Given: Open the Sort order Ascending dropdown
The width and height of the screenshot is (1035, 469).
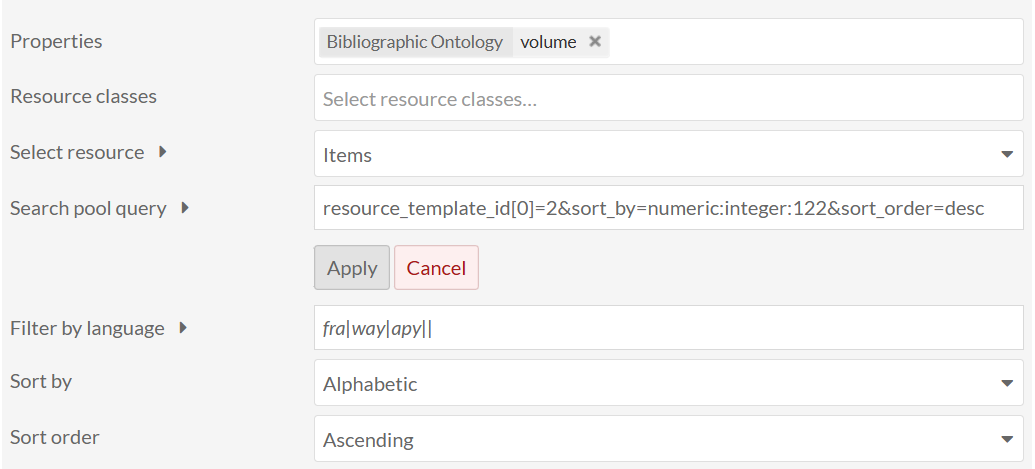Looking at the screenshot, I should coord(668,439).
